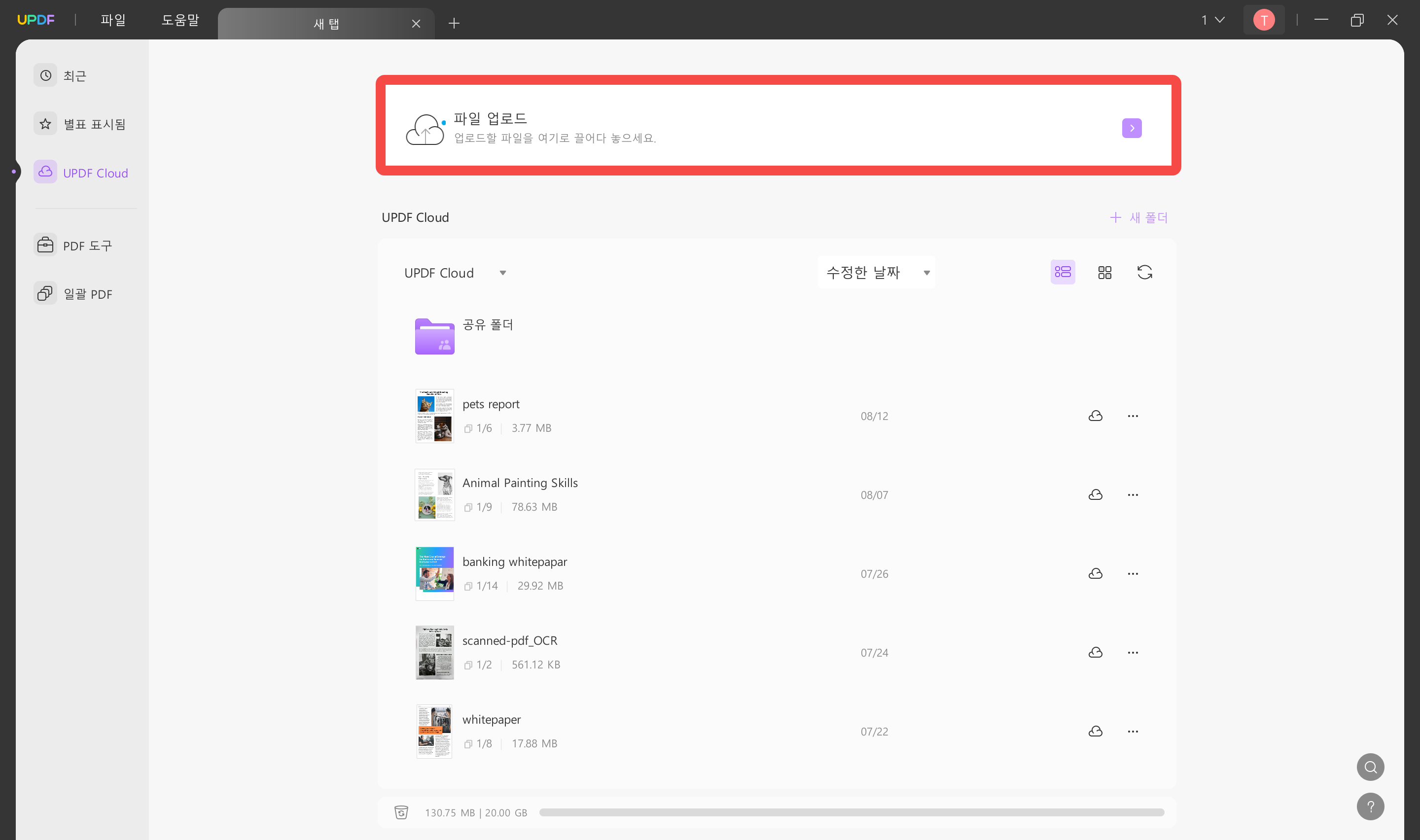Click the search magnifier button

[1370, 767]
